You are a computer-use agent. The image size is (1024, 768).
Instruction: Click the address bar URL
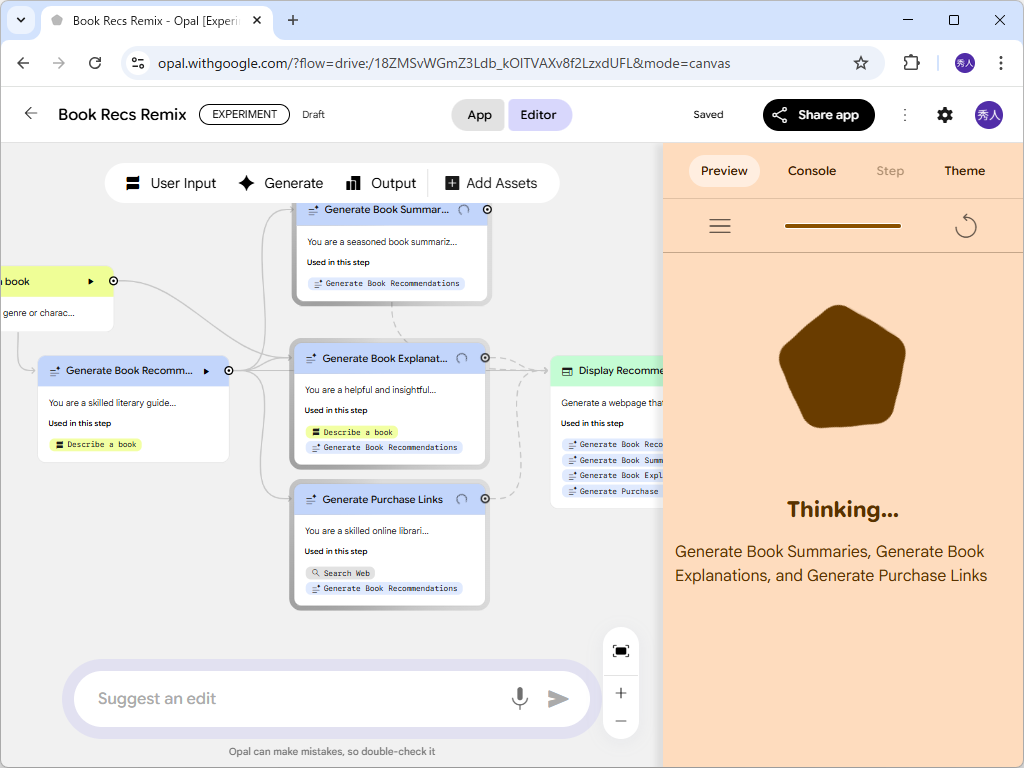[444, 63]
